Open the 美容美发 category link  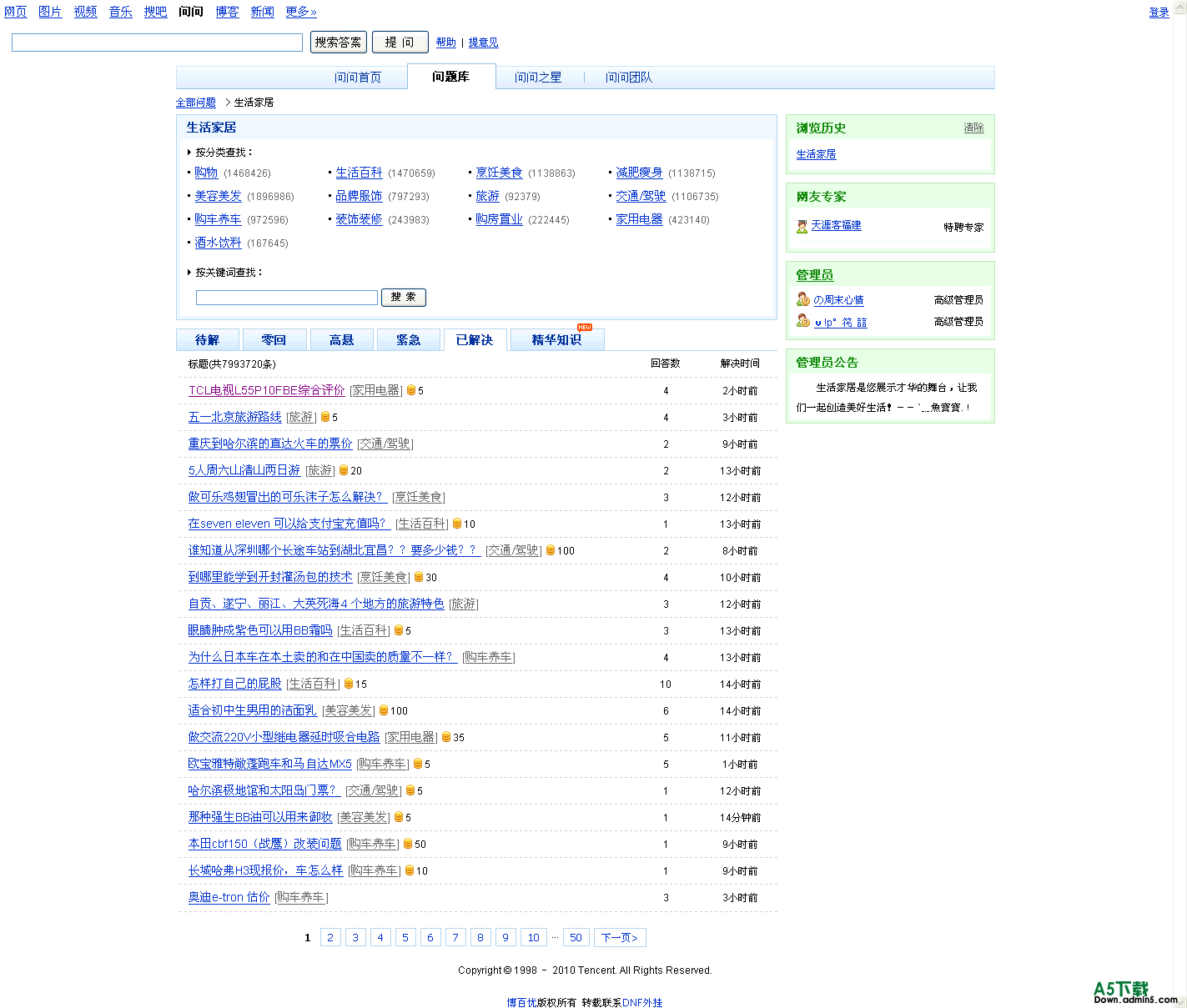[x=218, y=196]
